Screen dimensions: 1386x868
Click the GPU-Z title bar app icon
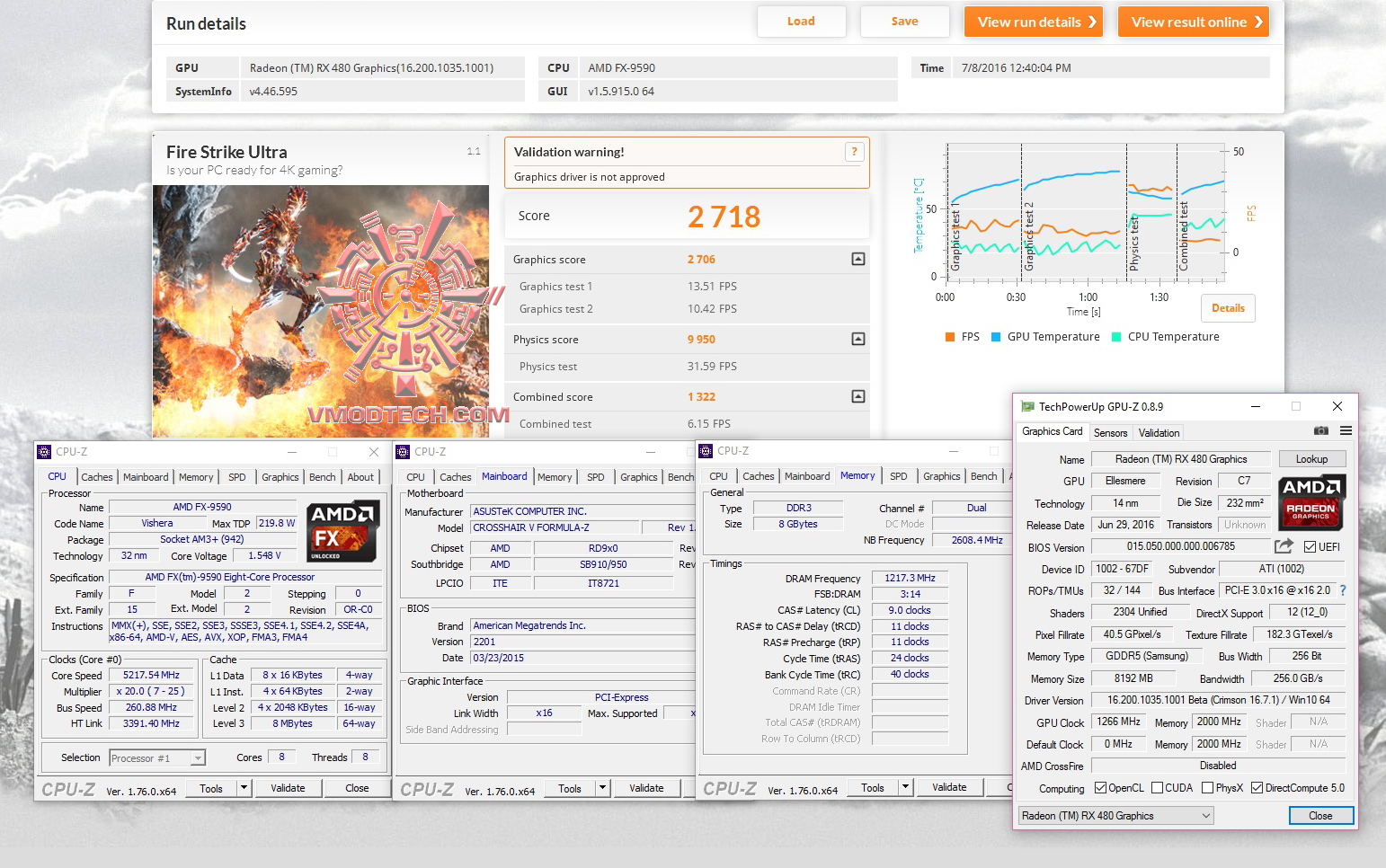click(x=1027, y=406)
